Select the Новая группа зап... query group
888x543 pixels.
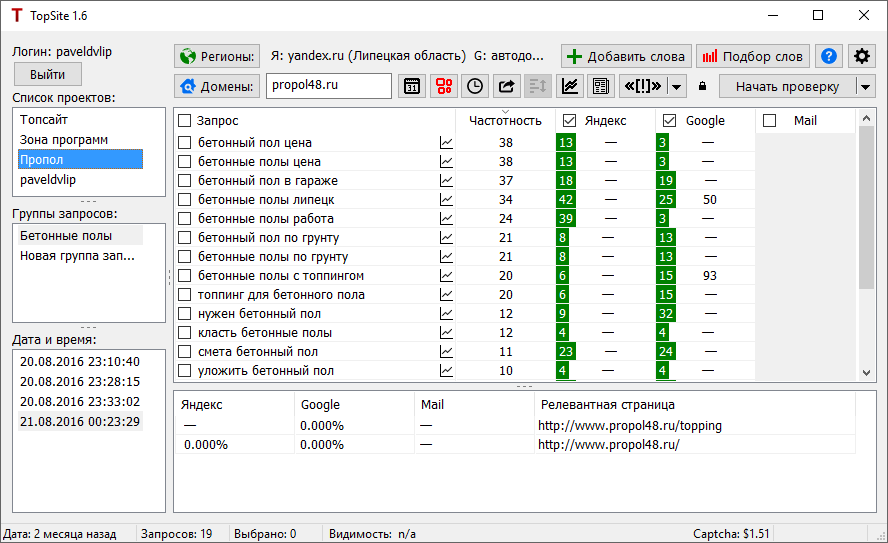[80, 256]
